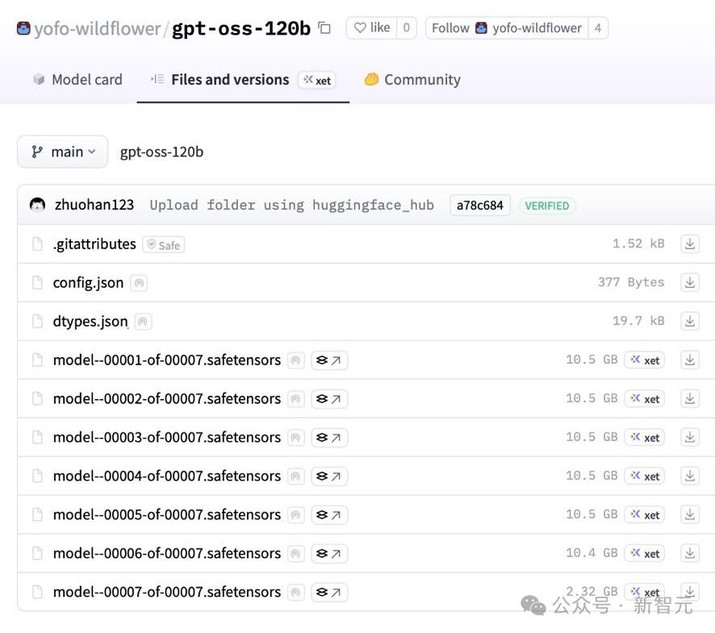
Task: Open the yofo-wildflower owner link in title
Action: pyautogui.click(x=97, y=29)
